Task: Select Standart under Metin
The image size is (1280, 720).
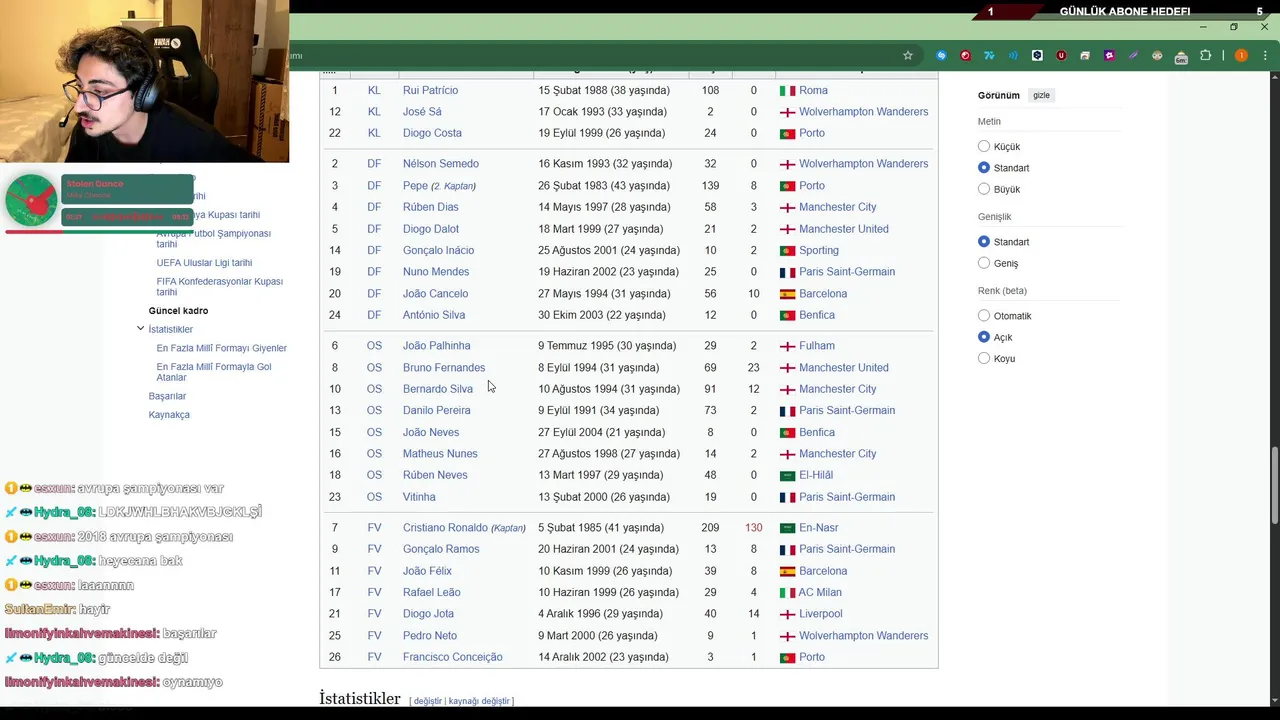Action: pyautogui.click(x=984, y=168)
